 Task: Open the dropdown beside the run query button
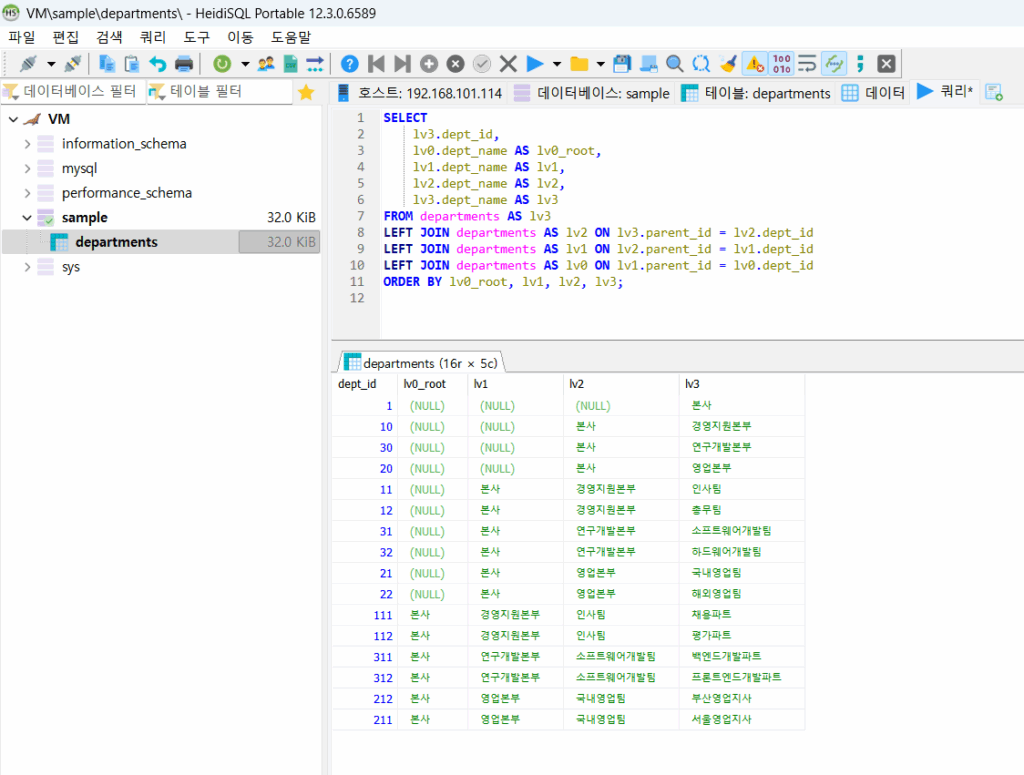(x=557, y=63)
